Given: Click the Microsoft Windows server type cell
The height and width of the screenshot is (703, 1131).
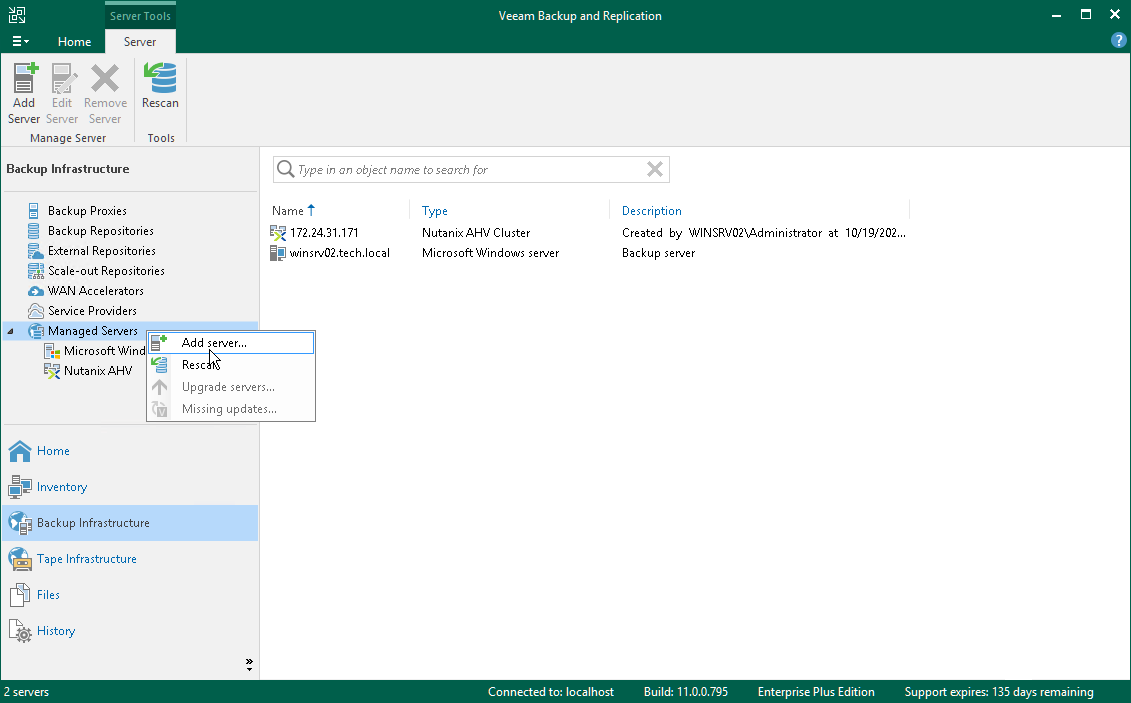Looking at the screenshot, I should point(490,253).
